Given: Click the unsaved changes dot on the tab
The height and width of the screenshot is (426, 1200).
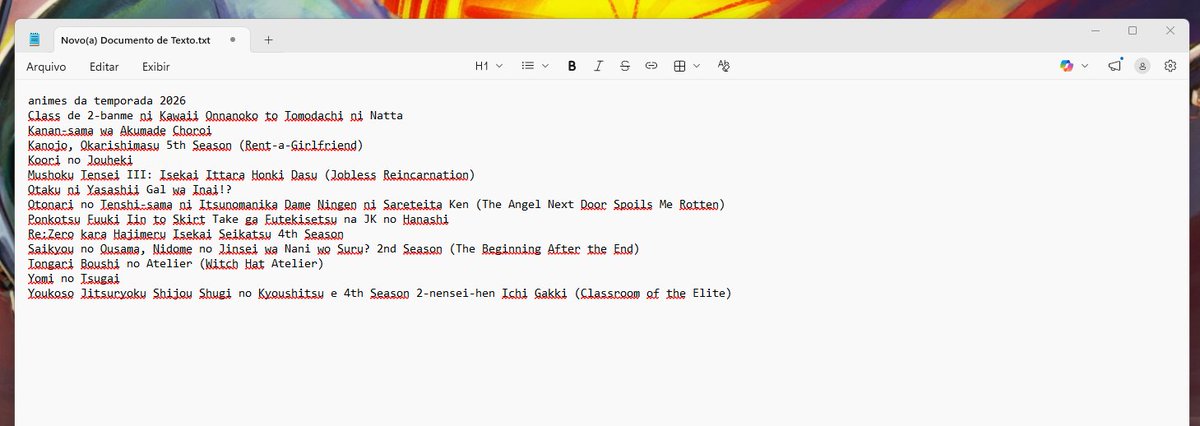Looking at the screenshot, I should (233, 40).
